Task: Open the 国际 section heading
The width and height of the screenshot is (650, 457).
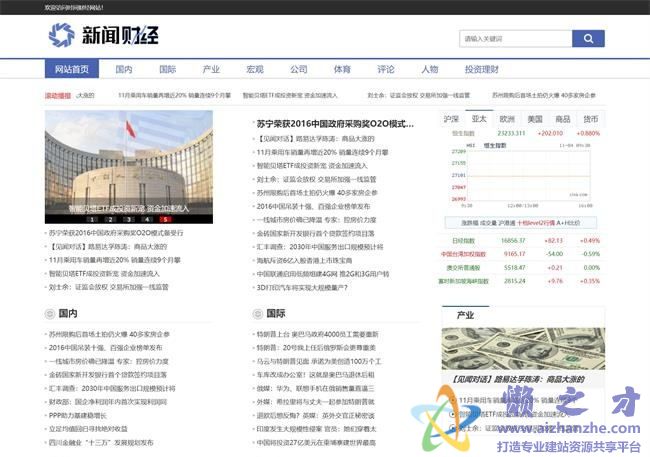Action: click(276, 314)
